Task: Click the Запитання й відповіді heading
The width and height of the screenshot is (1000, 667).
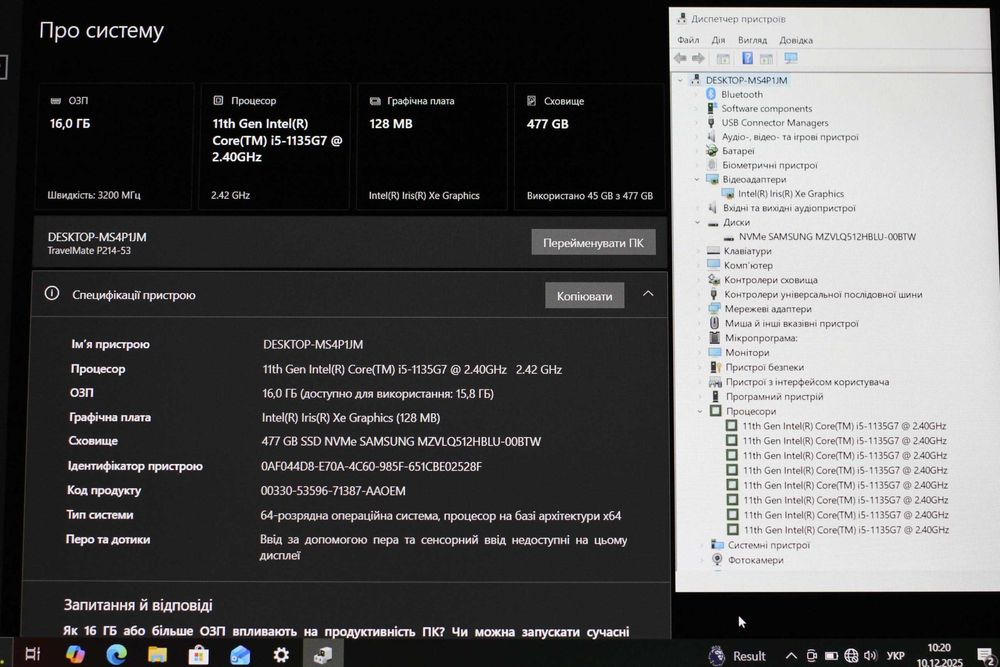Action: 138,605
